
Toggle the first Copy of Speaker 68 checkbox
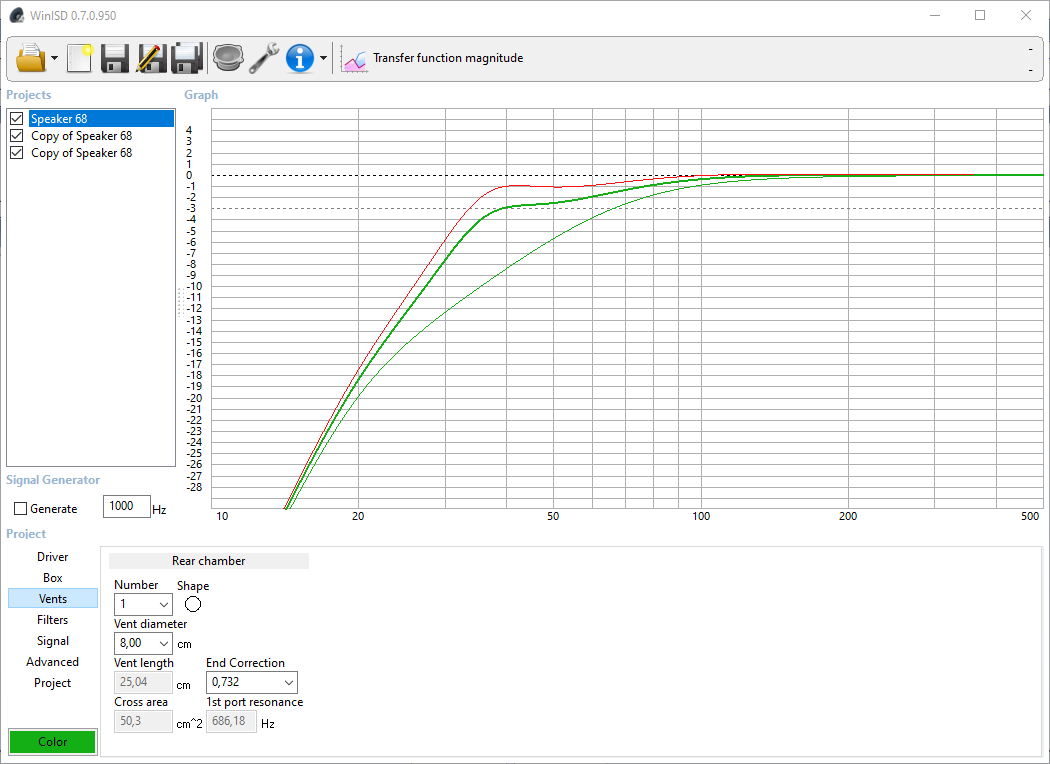(17, 136)
